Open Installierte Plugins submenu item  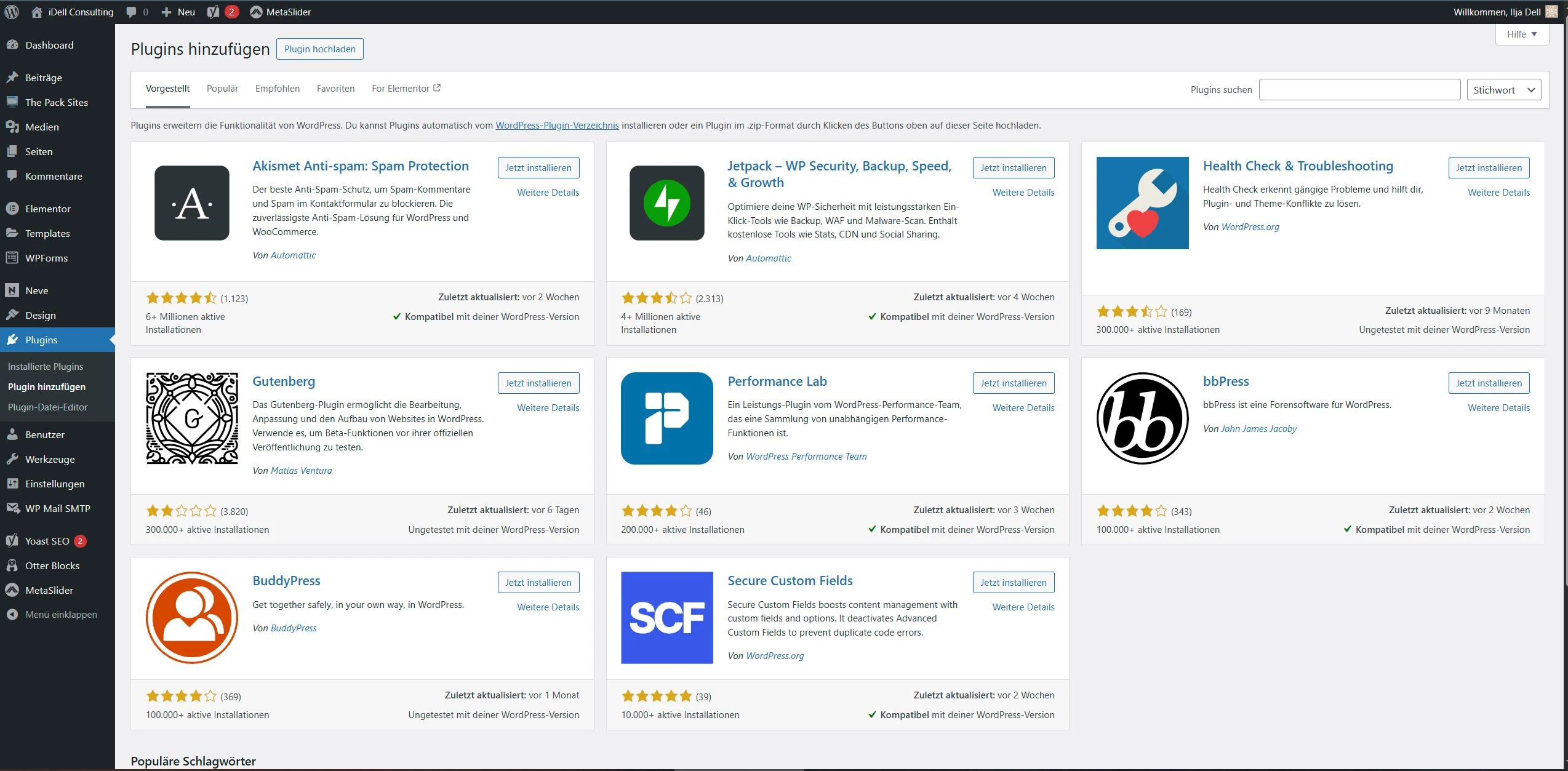[x=46, y=366]
